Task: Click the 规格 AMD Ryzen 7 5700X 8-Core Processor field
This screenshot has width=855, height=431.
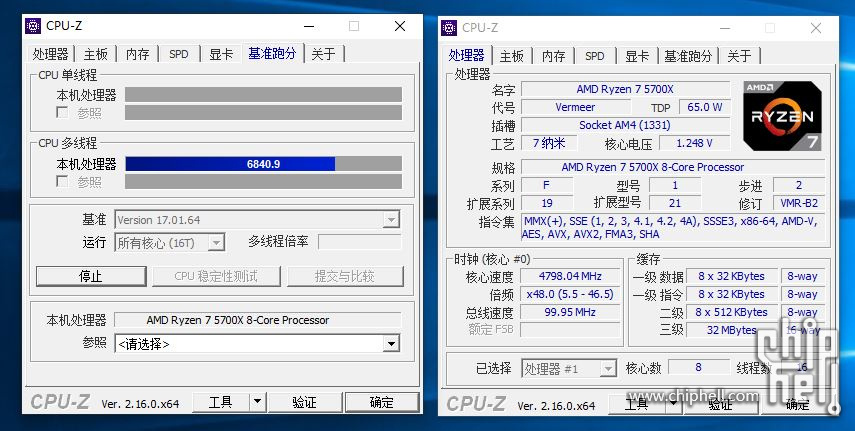Action: [x=673, y=167]
